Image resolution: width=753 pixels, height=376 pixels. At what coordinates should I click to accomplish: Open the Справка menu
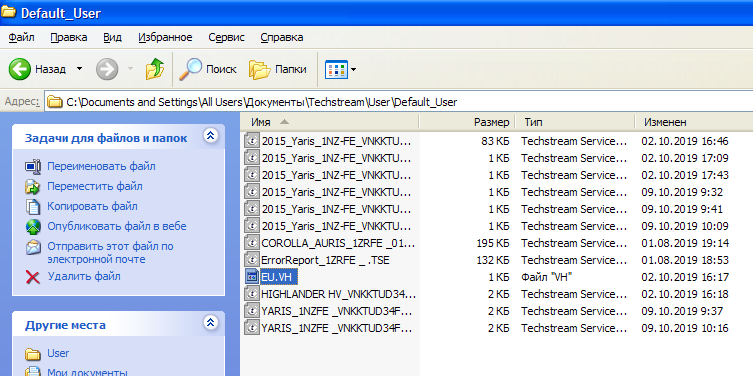(281, 37)
